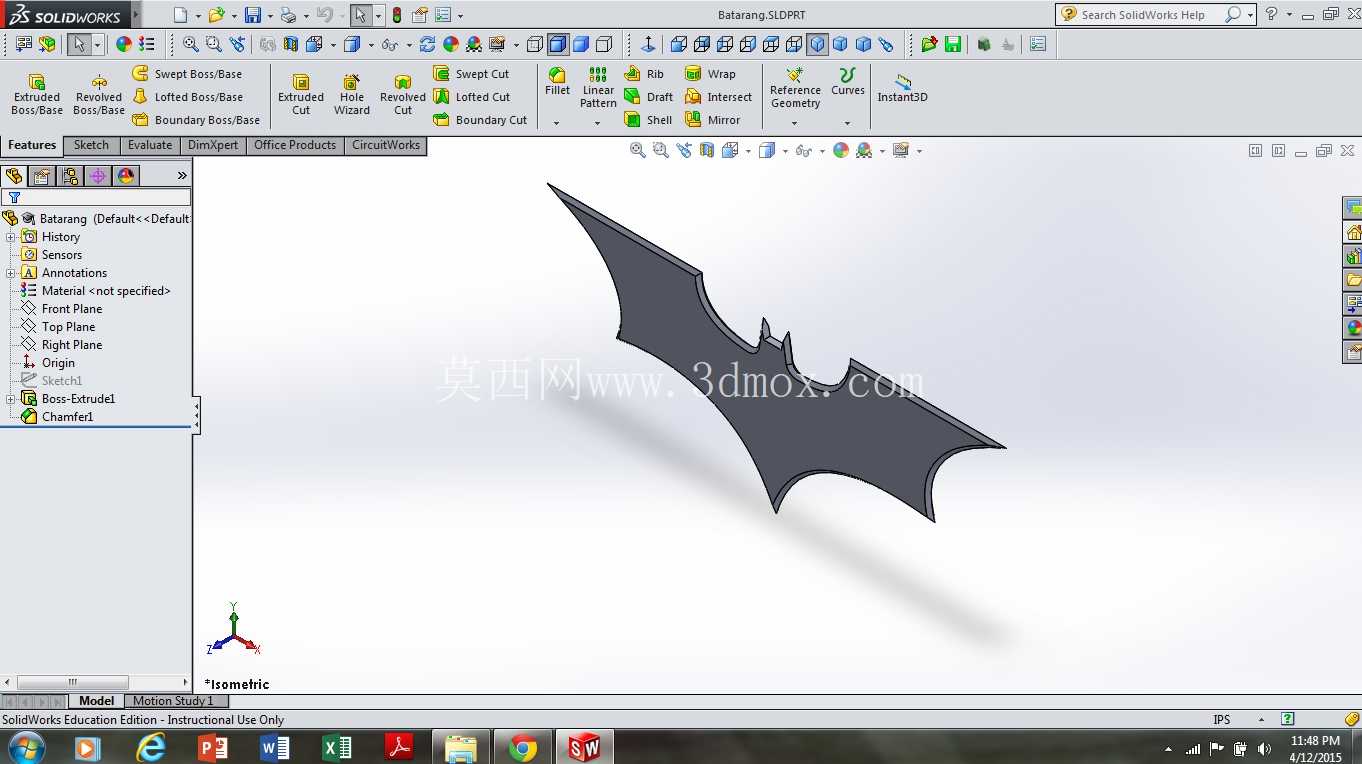Select the Mirror feature
This screenshot has height=764, width=1362.
click(x=713, y=120)
